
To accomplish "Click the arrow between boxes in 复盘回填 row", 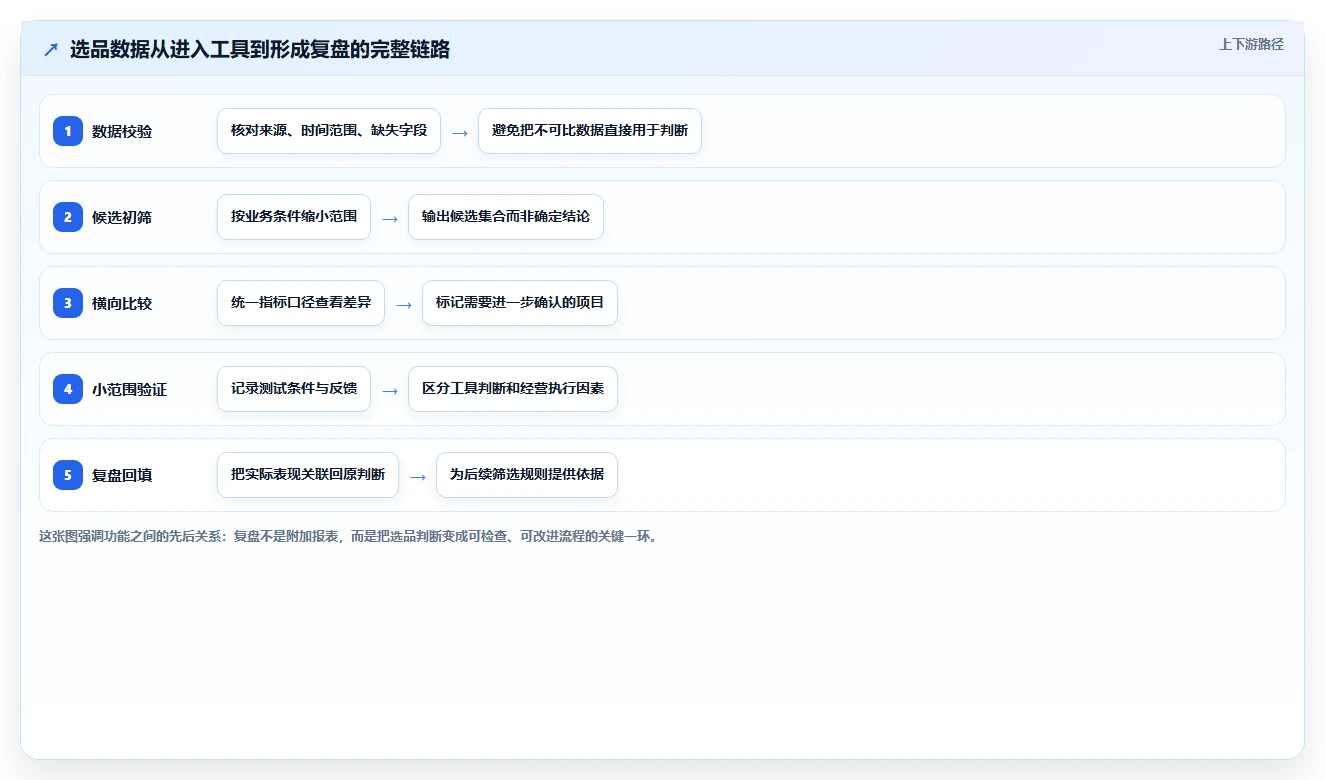I will coord(418,476).
